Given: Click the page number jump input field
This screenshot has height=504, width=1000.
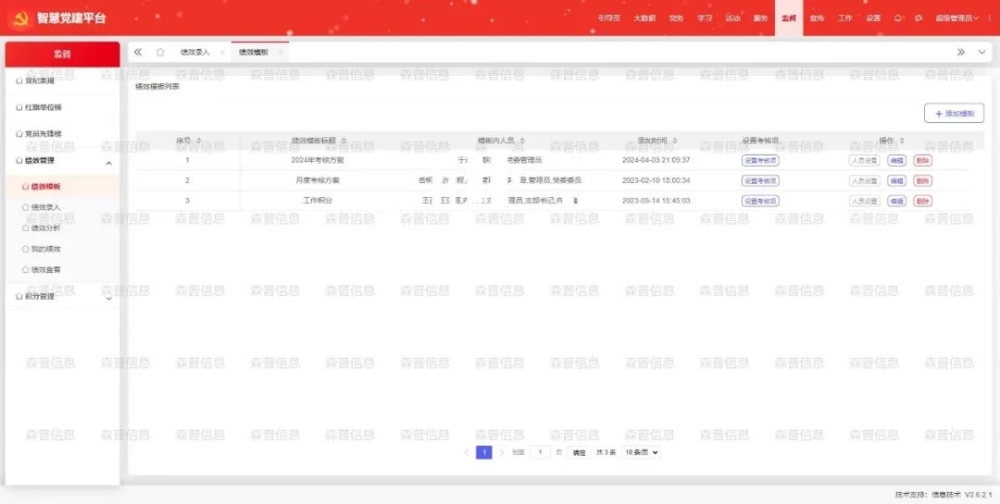Looking at the screenshot, I should coord(541,453).
